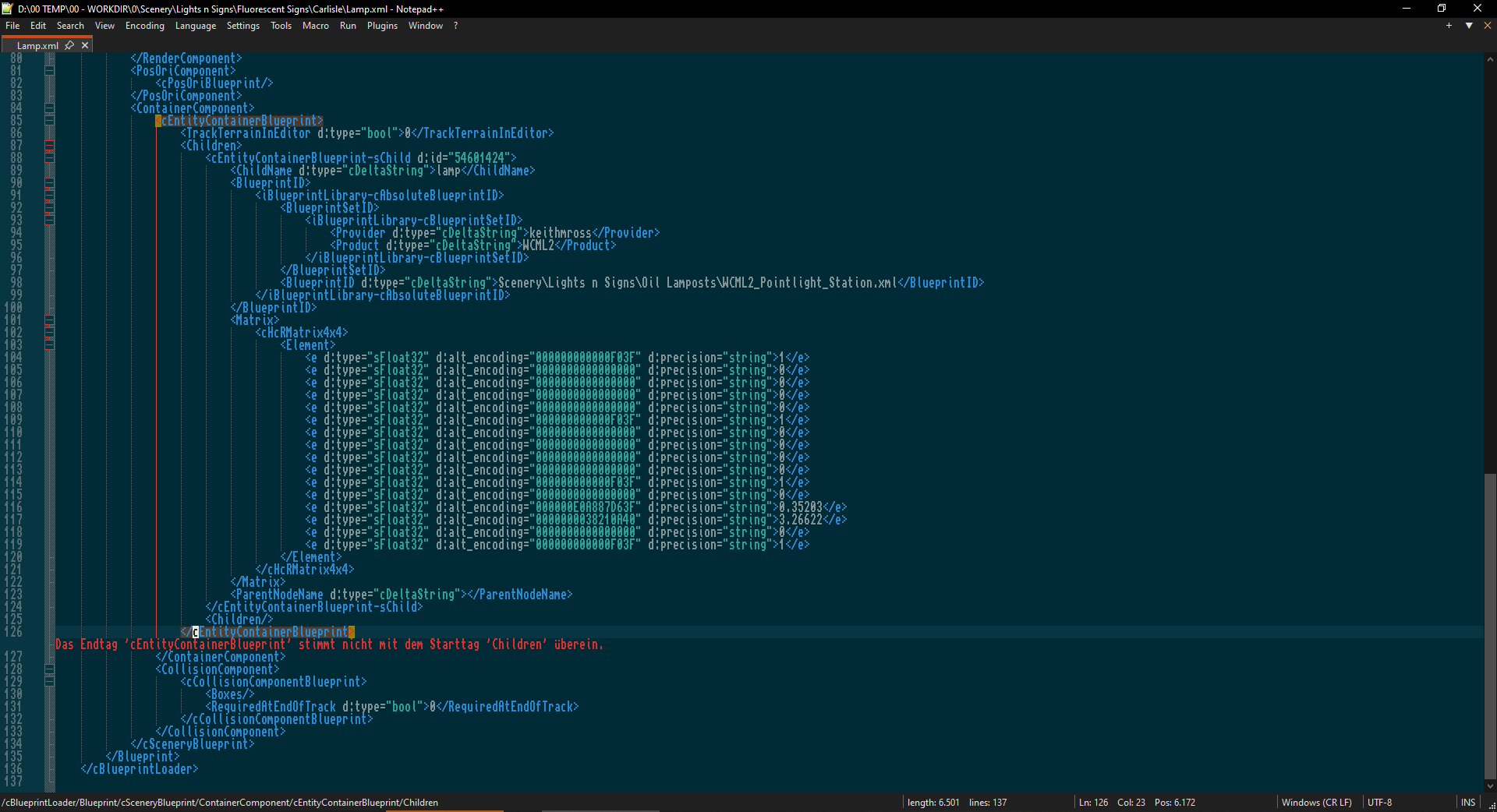Click the scrollbar up arrow
The width and height of the screenshot is (1497, 812).
(1490, 58)
